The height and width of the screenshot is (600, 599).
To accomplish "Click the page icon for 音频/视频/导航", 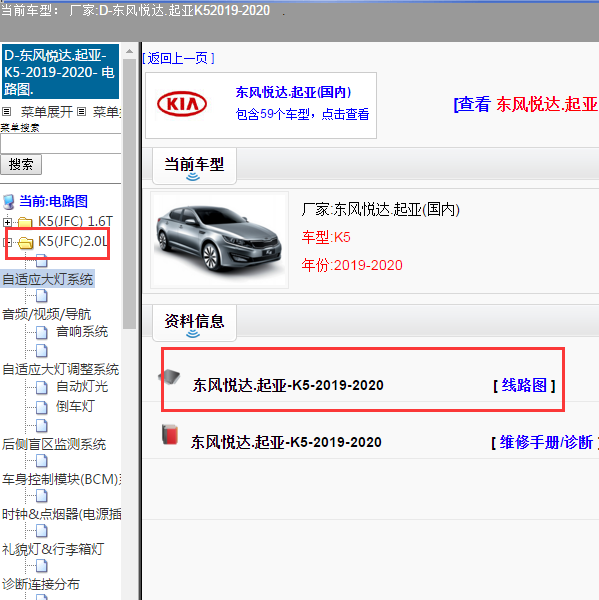I will click(x=42, y=296).
